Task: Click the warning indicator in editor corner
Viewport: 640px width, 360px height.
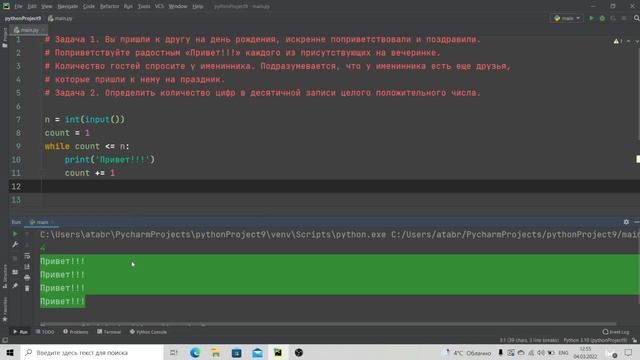Action: click(618, 41)
